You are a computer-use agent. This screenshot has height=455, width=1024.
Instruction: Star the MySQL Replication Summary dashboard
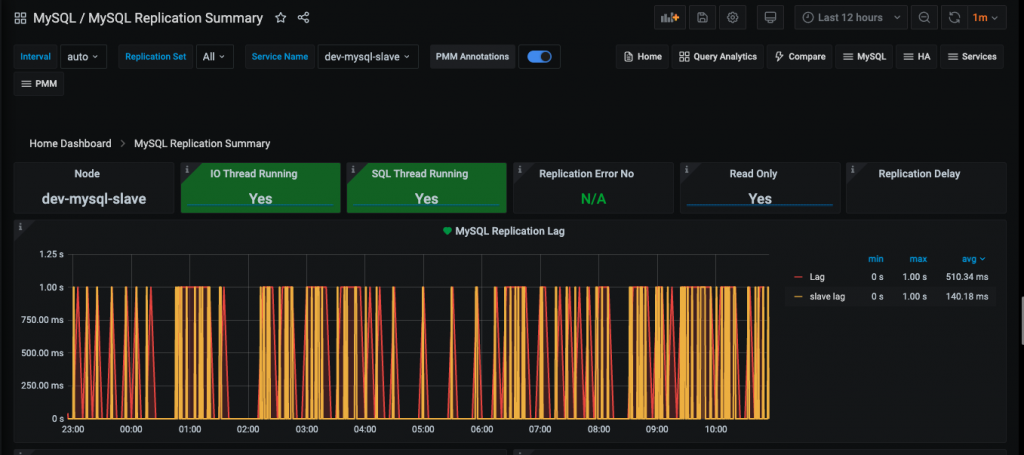coord(281,18)
